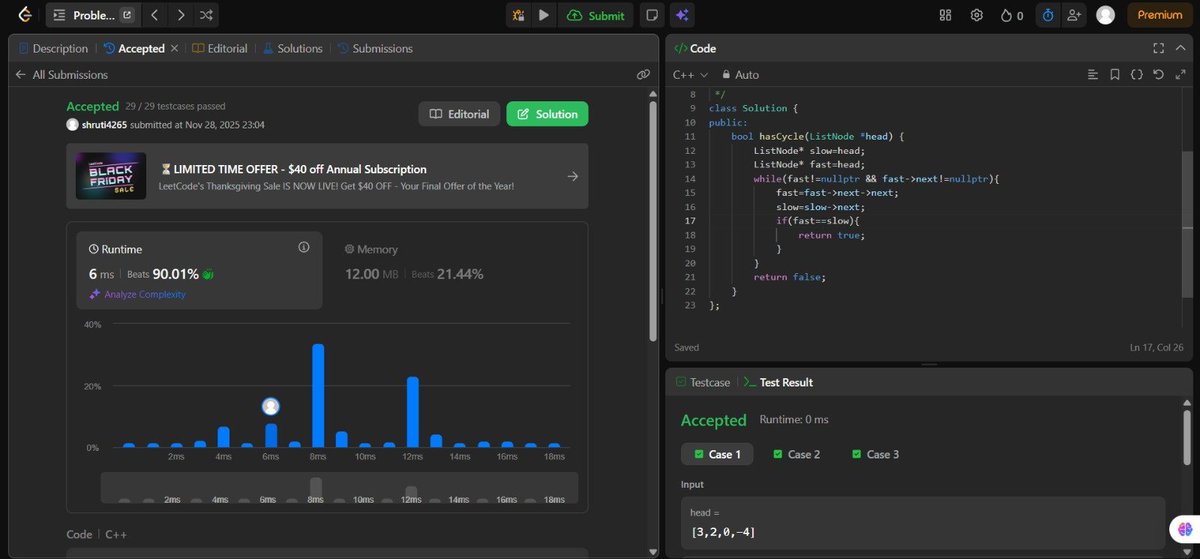1200x559 pixels.
Task: Open the Black Friday offer banner
Action: click(x=327, y=176)
